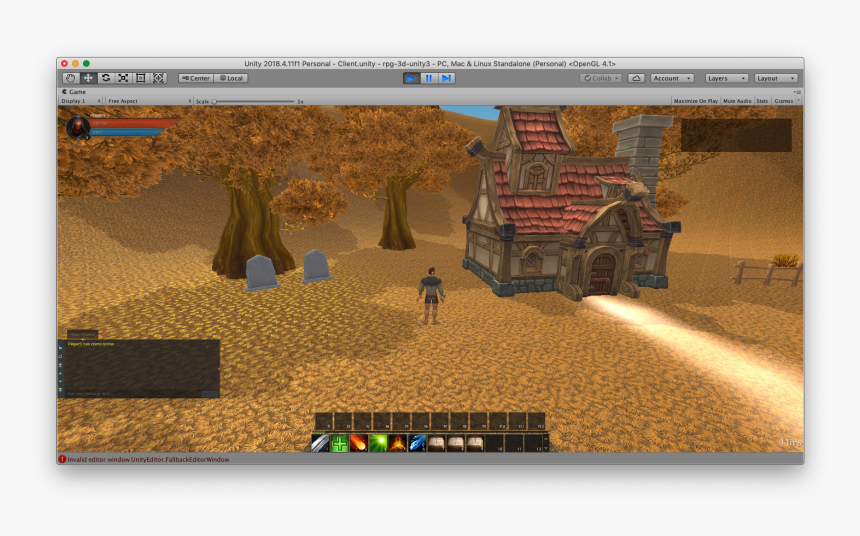
Task: Open the Layout dropdown
Action: coord(776,78)
